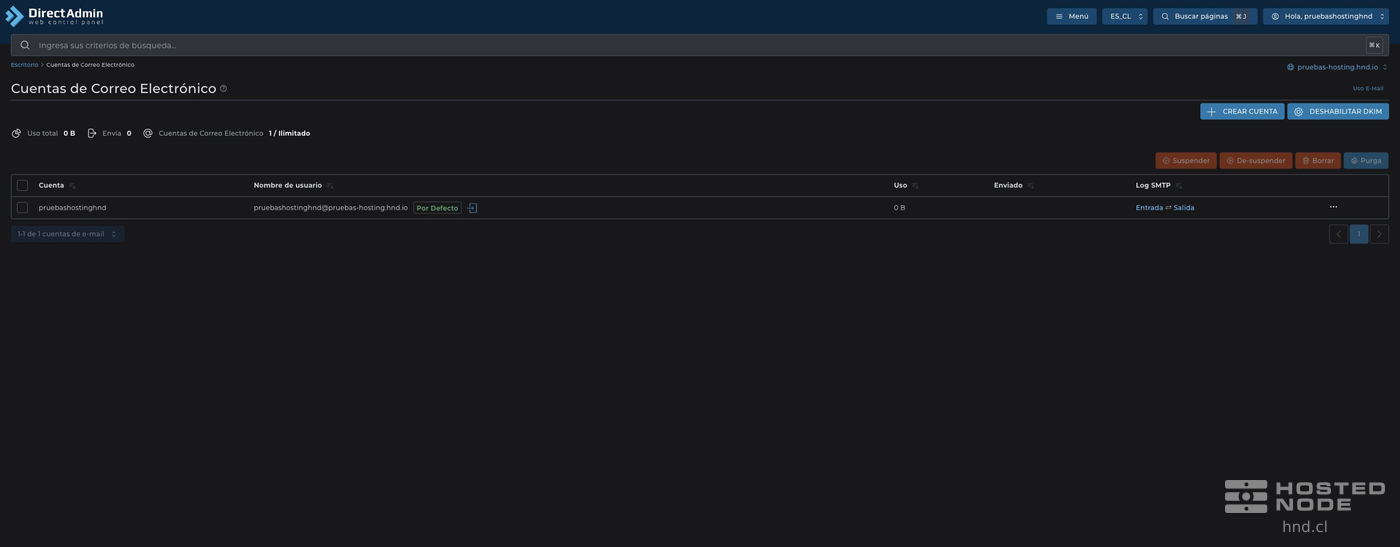Open Buscar páginas search
The width and height of the screenshot is (1400, 547).
(x=1205, y=16)
